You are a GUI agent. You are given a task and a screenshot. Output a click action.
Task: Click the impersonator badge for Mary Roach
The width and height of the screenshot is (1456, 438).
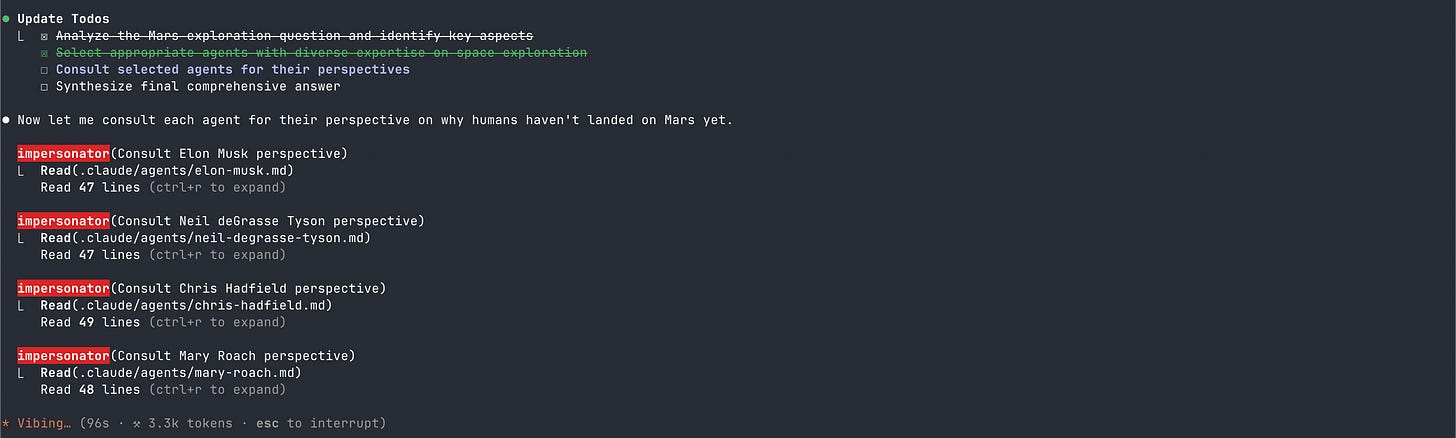63,356
